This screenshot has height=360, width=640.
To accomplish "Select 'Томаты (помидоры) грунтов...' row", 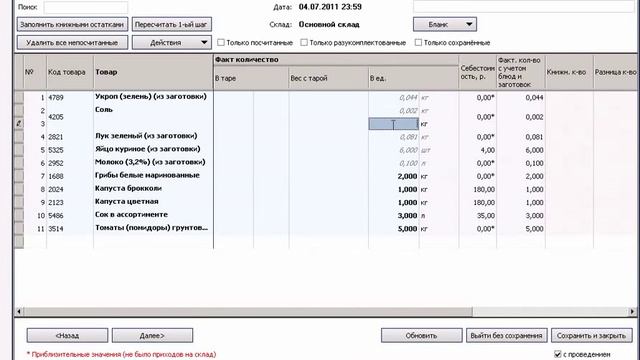I will click(151, 227).
